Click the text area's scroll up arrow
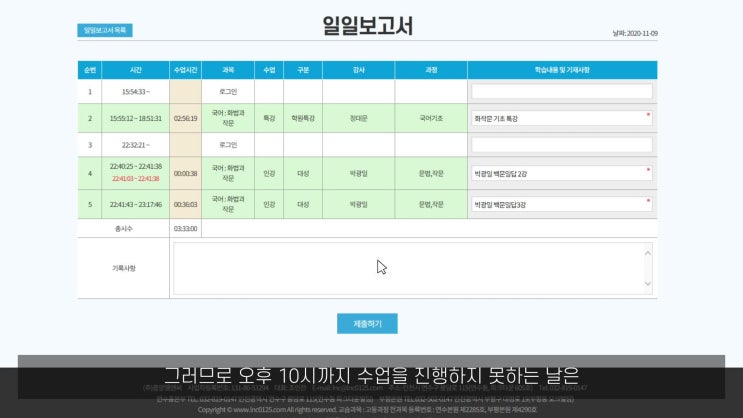The width and height of the screenshot is (743, 418). [x=648, y=253]
